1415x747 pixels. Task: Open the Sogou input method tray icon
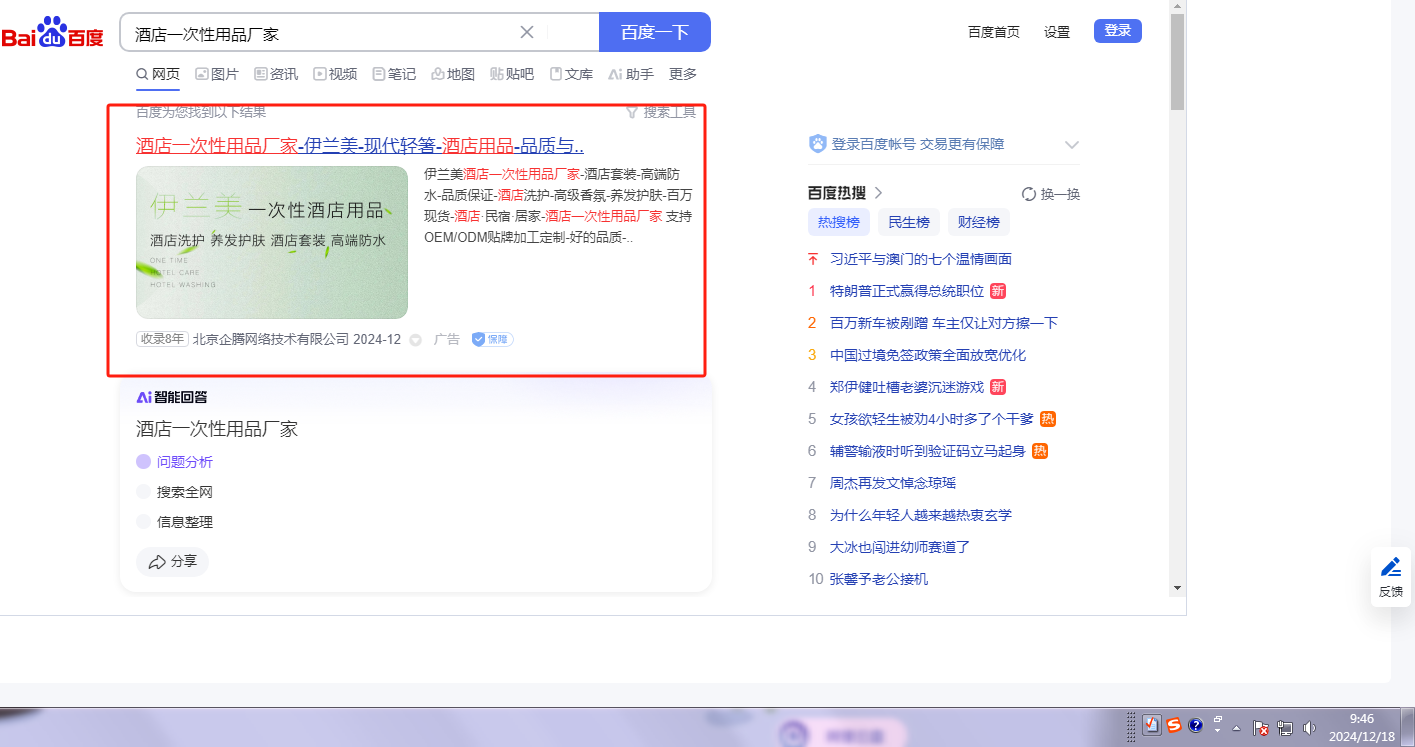[x=1174, y=726]
